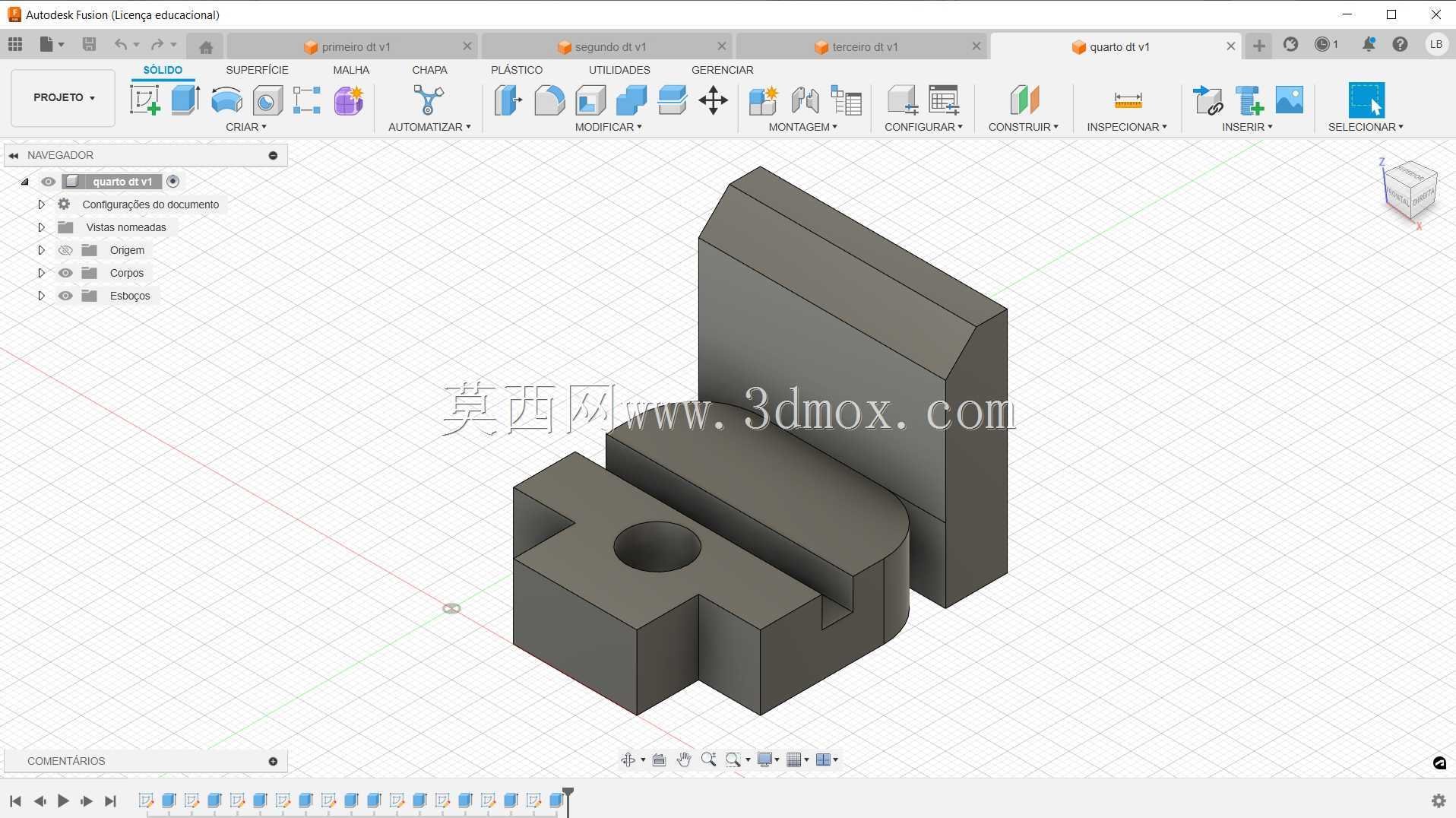Screen dimensions: 1456x818
Task: Switch to the CHAPA tab
Action: (429, 70)
